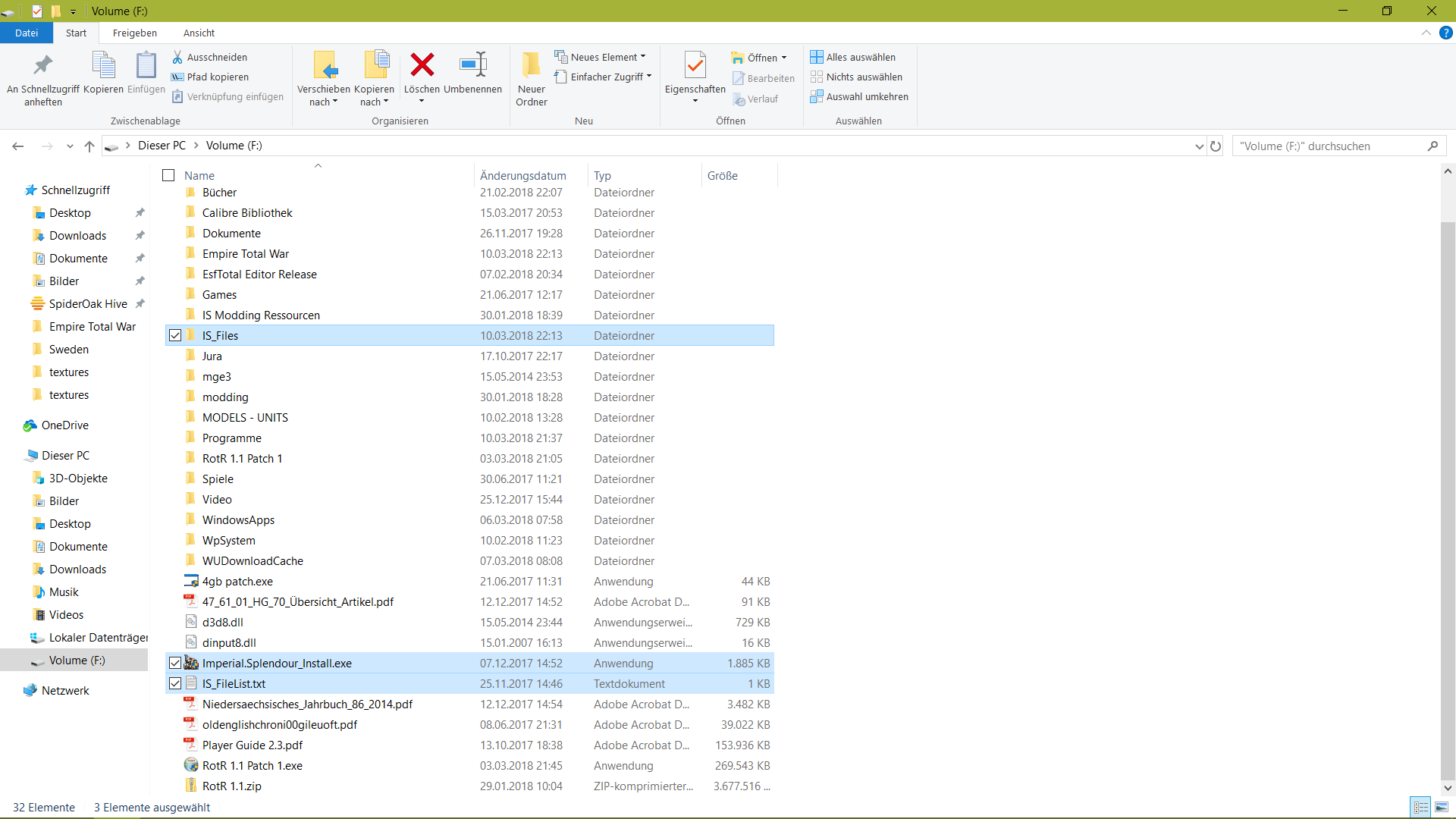Viewport: 1456px width, 819px height.
Task: Open the help question mark icon
Action: click(1445, 33)
